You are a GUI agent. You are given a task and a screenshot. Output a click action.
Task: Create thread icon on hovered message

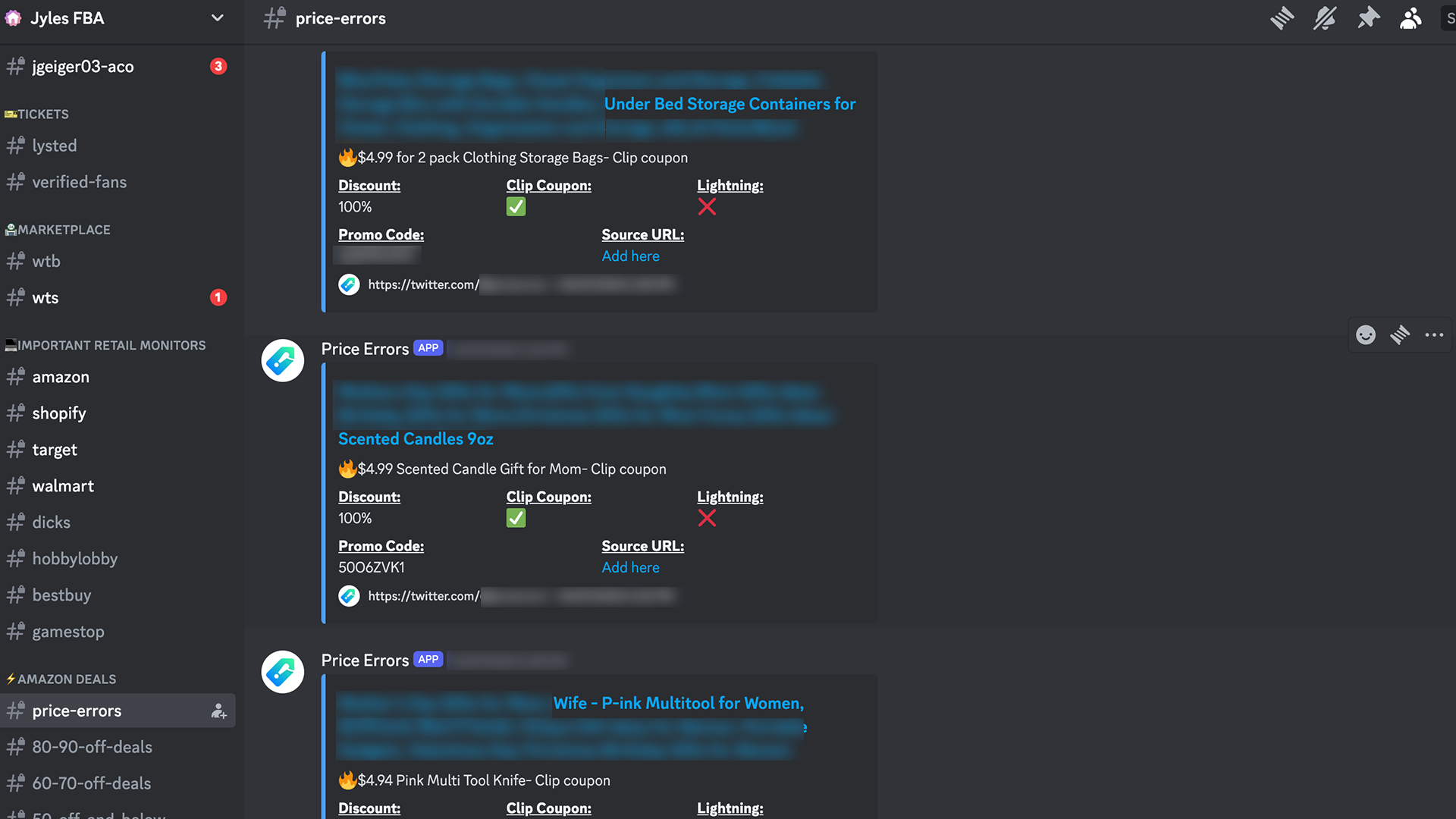coord(1400,335)
